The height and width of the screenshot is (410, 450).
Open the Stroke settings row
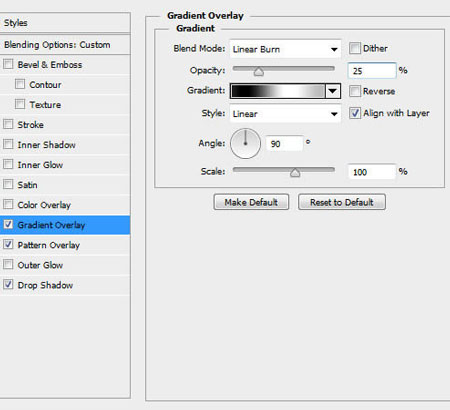pyautogui.click(x=65, y=124)
